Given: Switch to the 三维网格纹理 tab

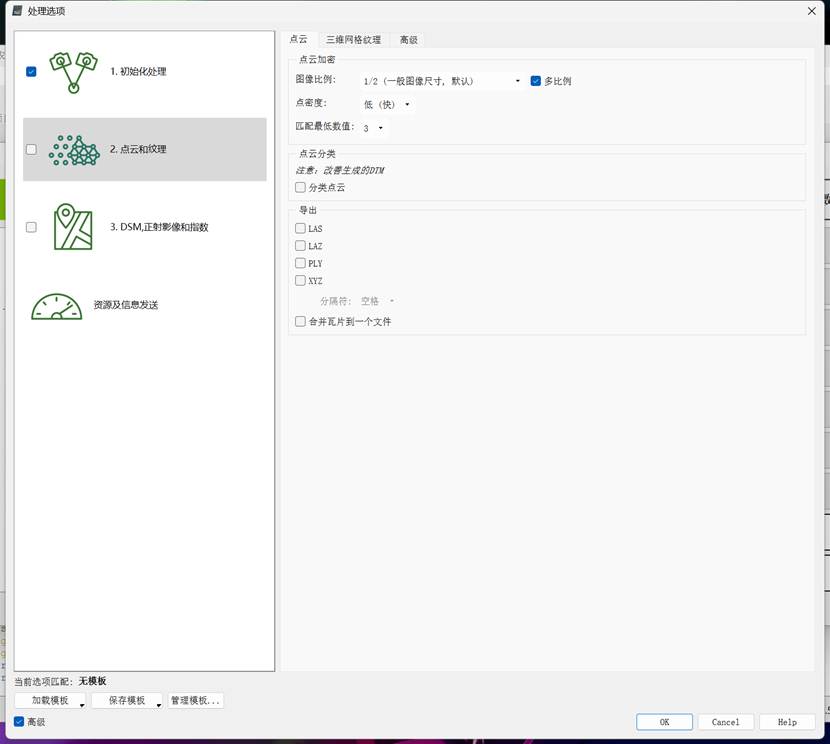Looking at the screenshot, I should pyautogui.click(x=353, y=40).
